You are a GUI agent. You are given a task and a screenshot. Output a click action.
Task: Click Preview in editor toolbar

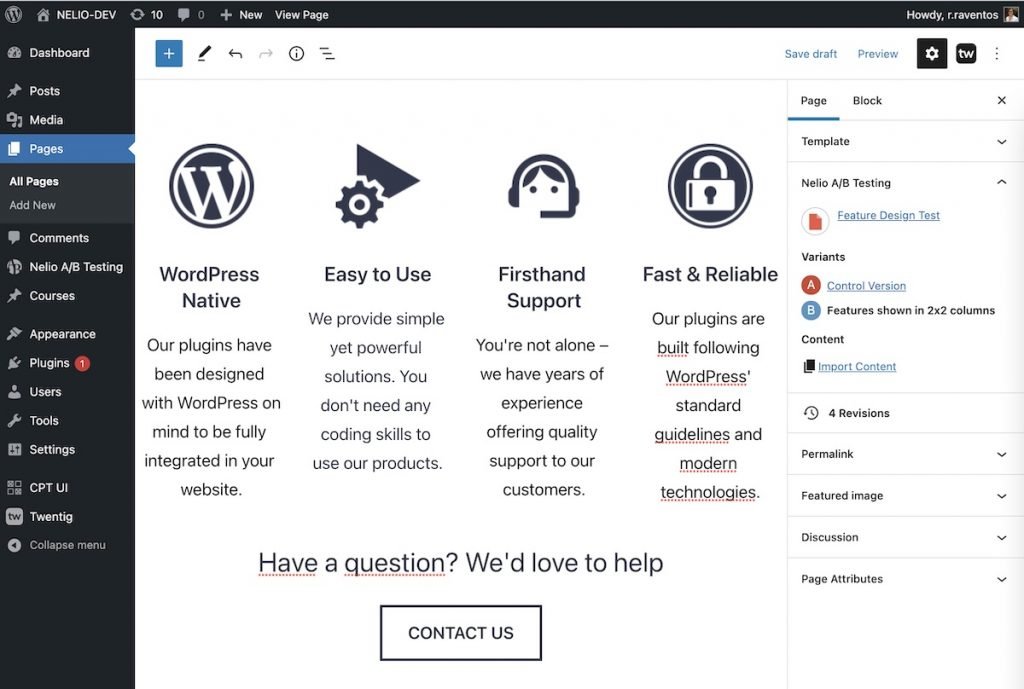[878, 54]
